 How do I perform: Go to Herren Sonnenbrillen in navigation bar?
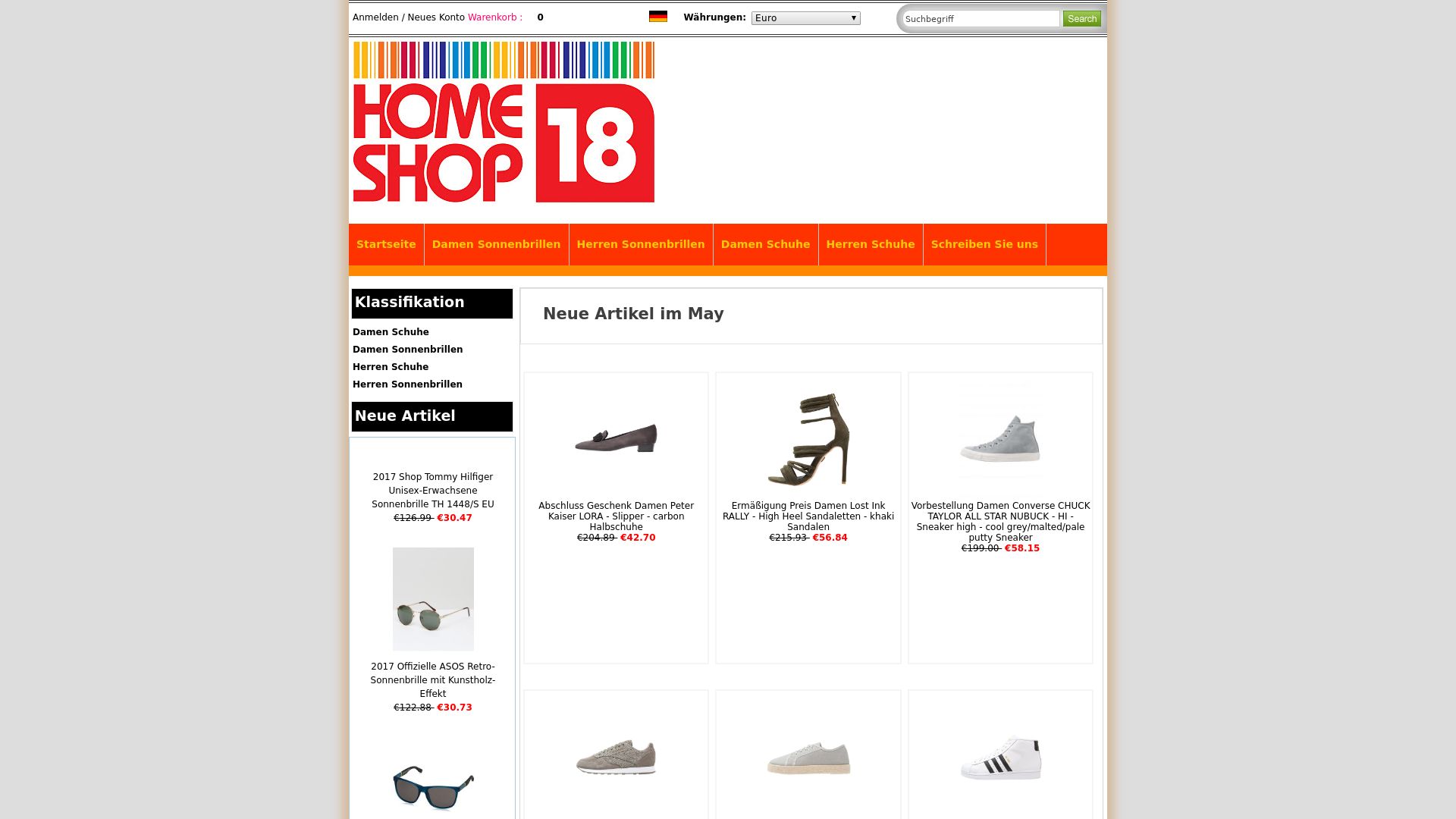[x=641, y=244]
